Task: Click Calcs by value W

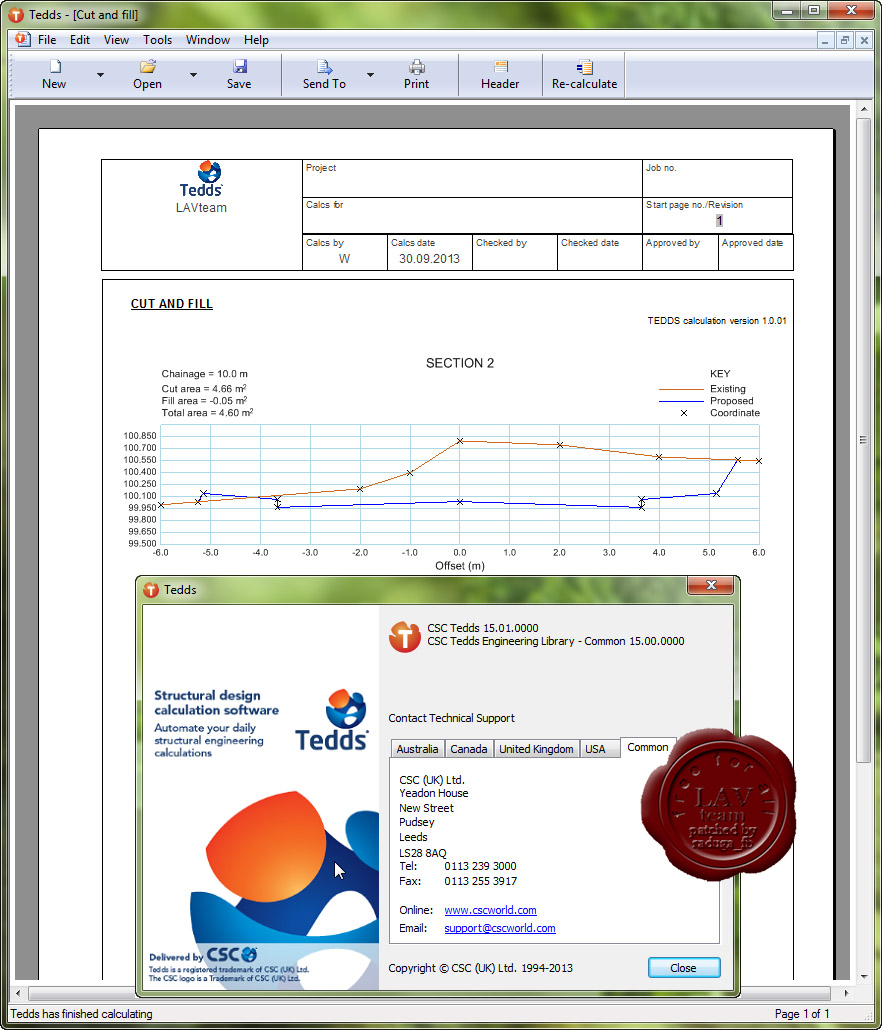Action: pos(344,259)
